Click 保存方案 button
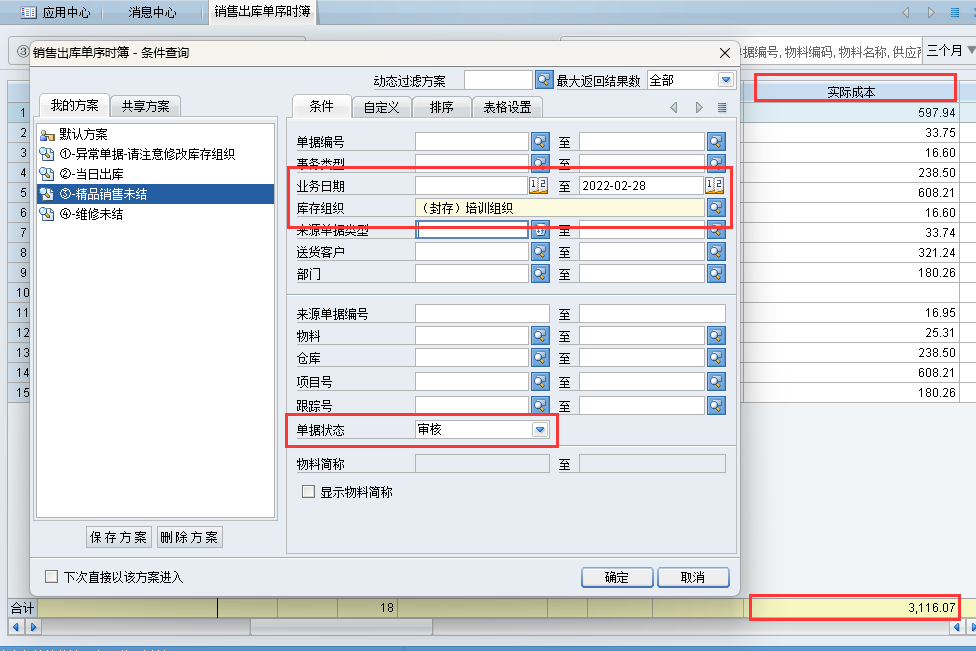Image resolution: width=976 pixels, height=651 pixels. click(x=119, y=537)
